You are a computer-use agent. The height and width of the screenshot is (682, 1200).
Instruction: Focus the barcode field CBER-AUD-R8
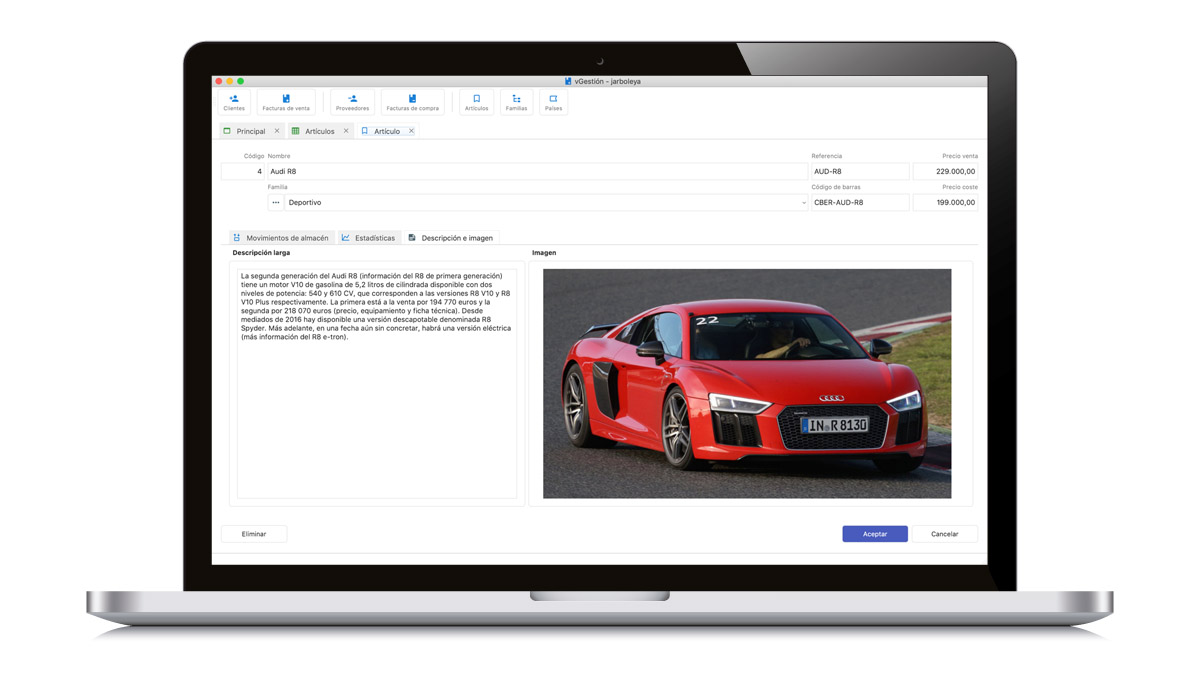[860, 202]
